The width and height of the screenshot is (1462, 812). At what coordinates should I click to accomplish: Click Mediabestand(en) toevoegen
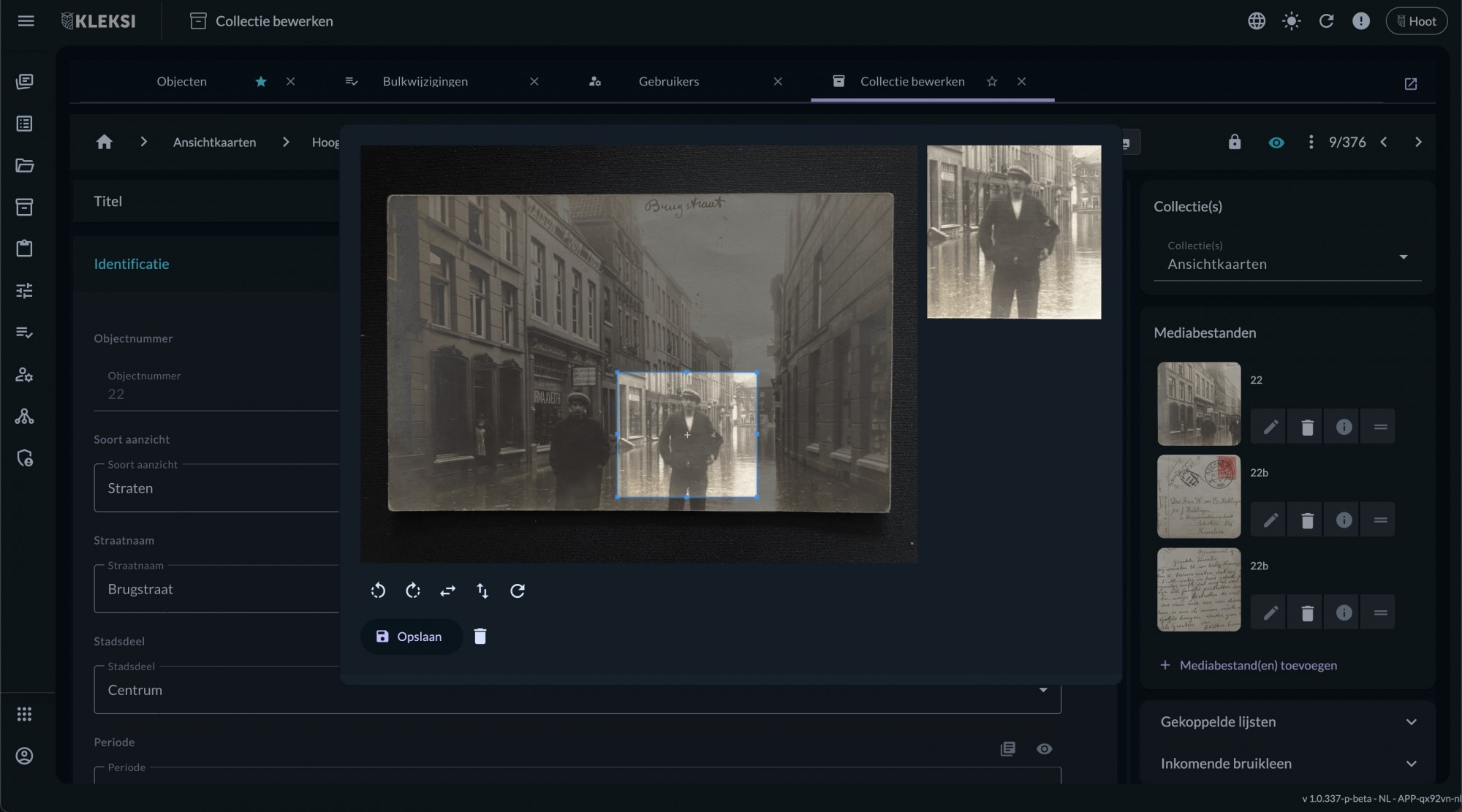click(x=1249, y=665)
